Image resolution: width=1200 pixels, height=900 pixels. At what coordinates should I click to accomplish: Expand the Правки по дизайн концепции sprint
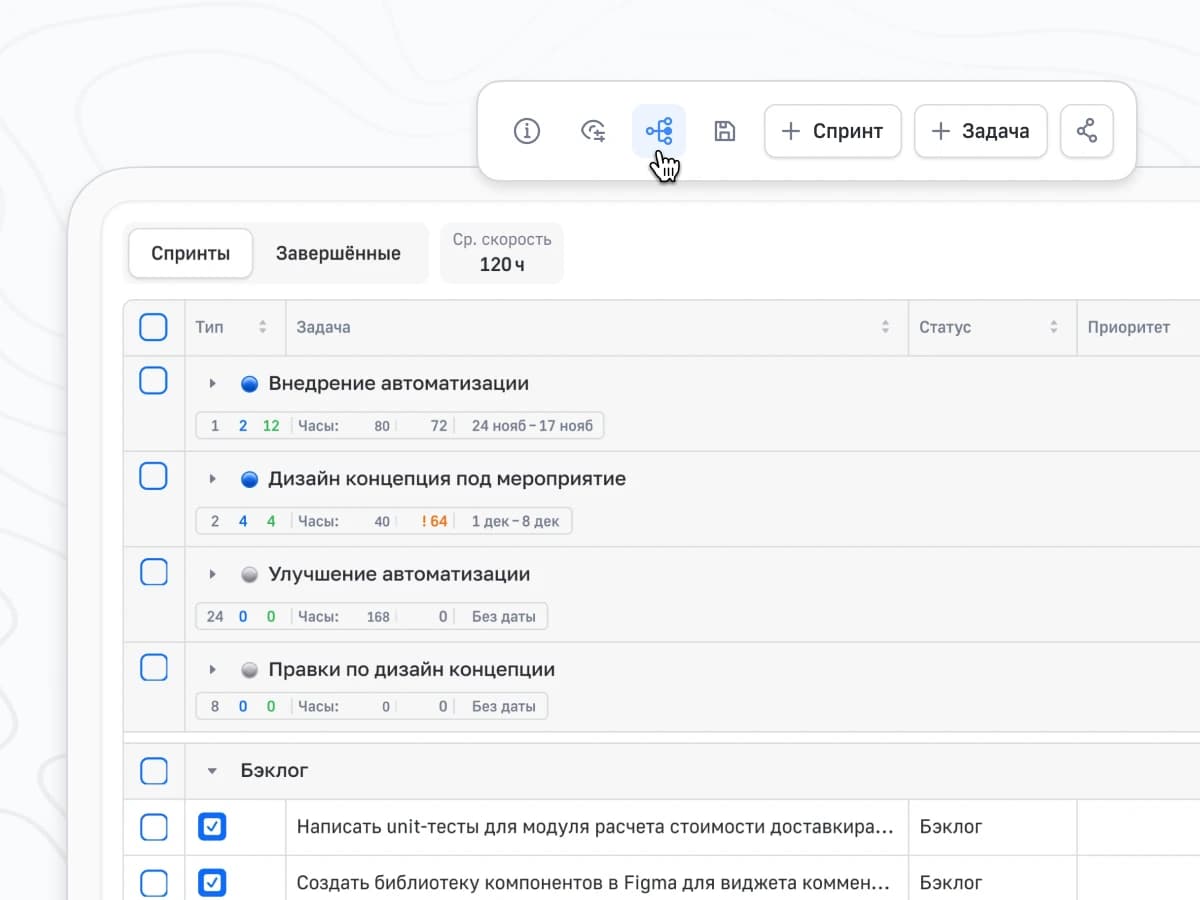click(x=212, y=670)
